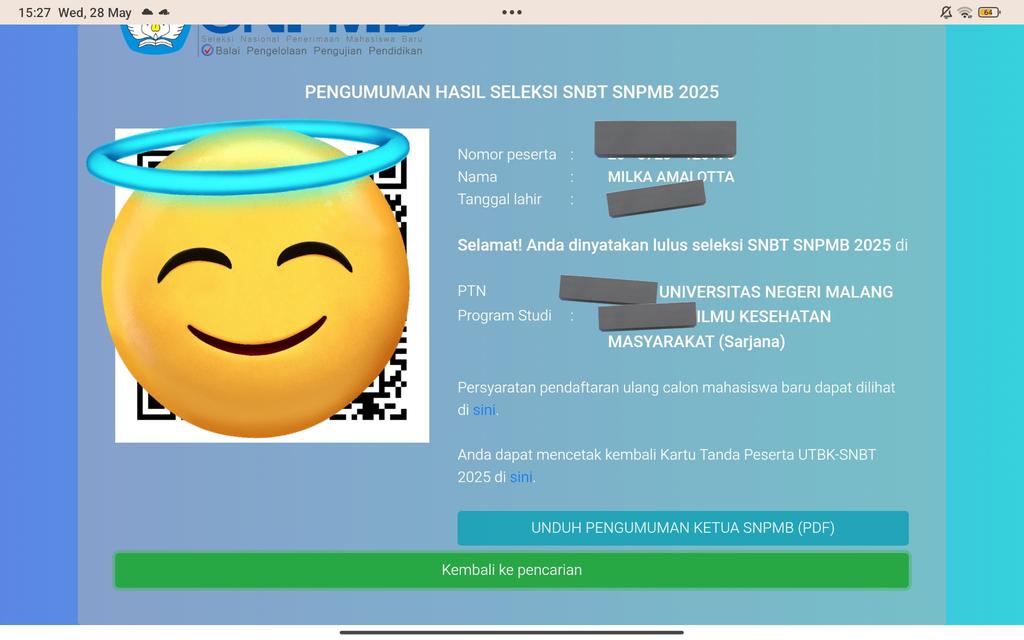Select ILMU KESEHATAN text
This screenshot has width=1024, height=640.
pyautogui.click(x=764, y=317)
